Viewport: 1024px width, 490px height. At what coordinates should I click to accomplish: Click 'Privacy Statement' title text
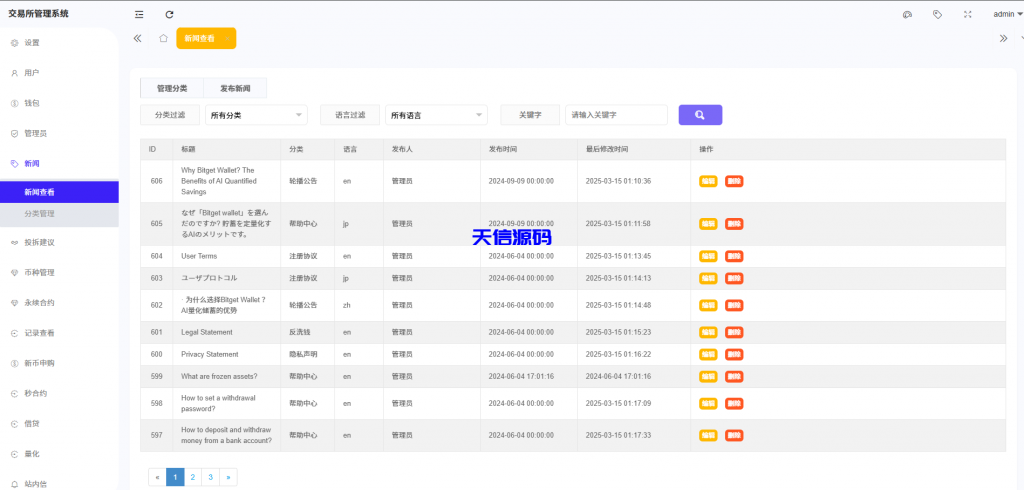210,354
